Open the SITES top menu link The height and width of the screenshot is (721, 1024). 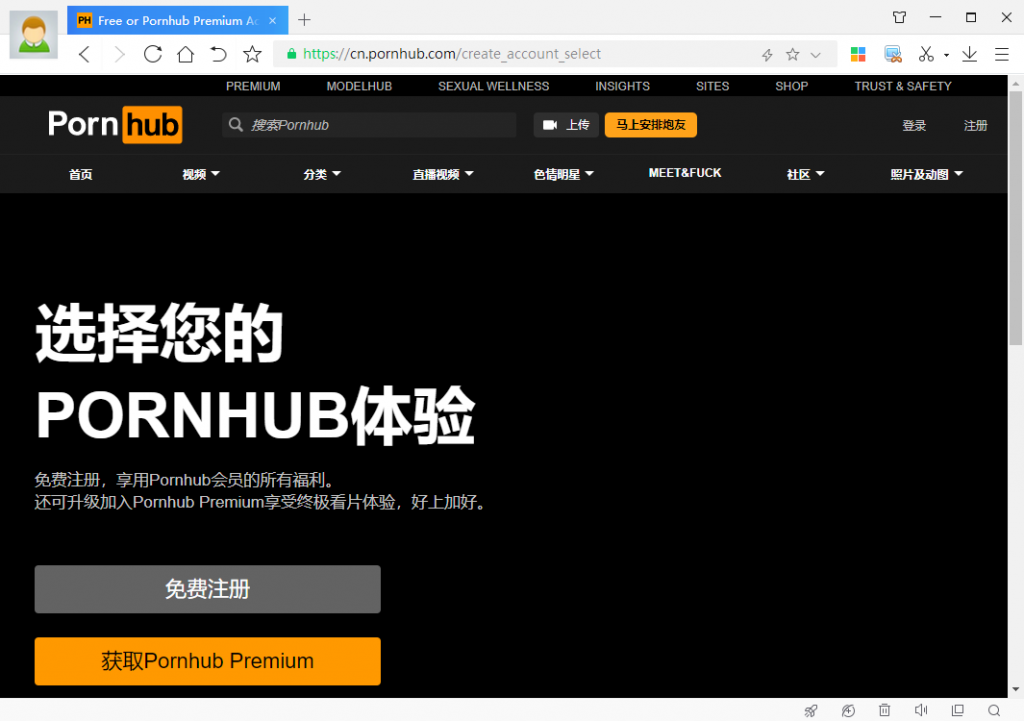coord(712,86)
